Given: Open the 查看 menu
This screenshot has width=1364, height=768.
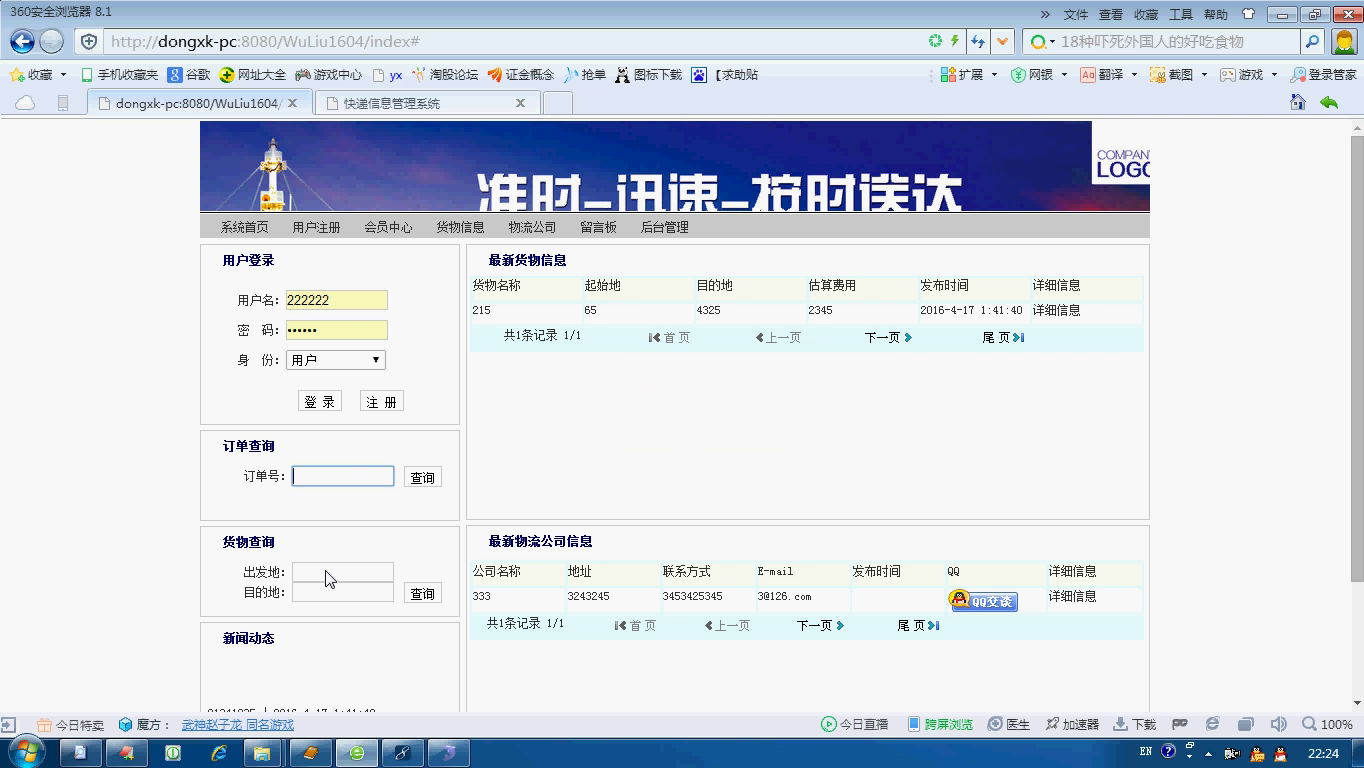Looking at the screenshot, I should tap(1110, 14).
